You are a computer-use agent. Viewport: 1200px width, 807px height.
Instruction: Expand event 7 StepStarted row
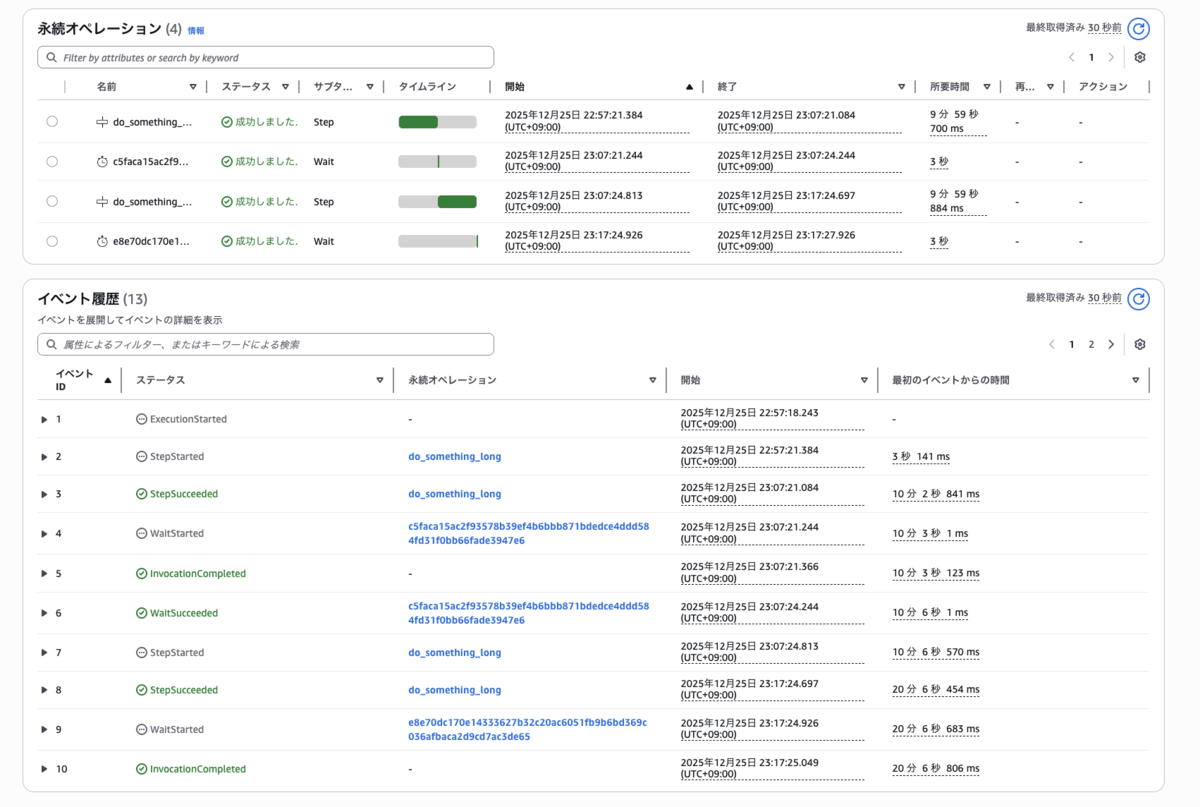pyautogui.click(x=44, y=653)
